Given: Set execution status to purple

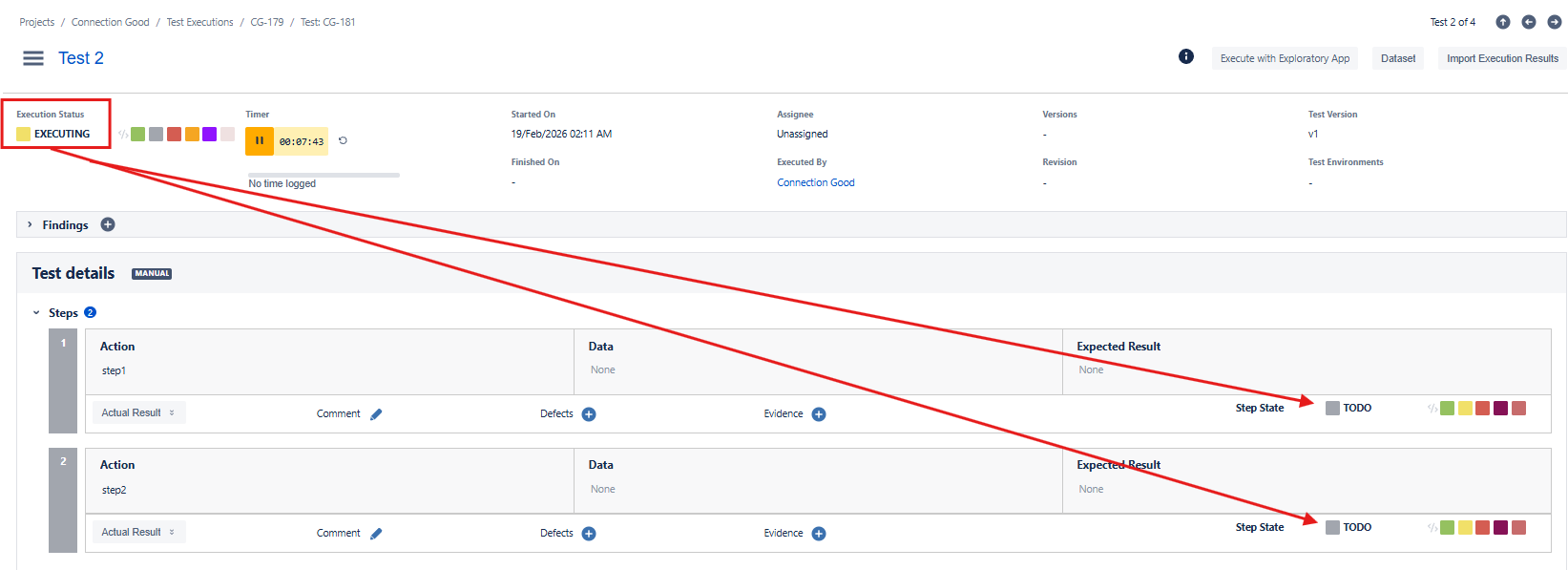Looking at the screenshot, I should [x=210, y=134].
